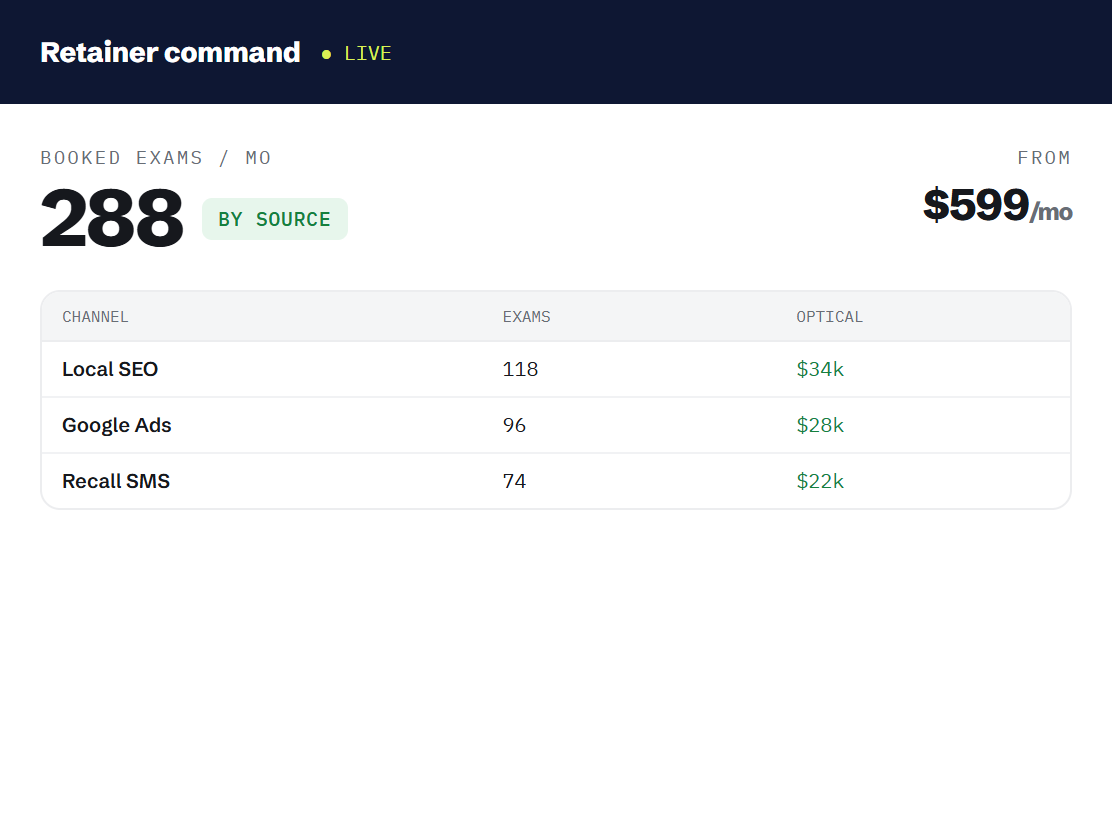Select the Recall SMS row label
Image resolution: width=1112 pixels, height=840 pixels.
(116, 481)
